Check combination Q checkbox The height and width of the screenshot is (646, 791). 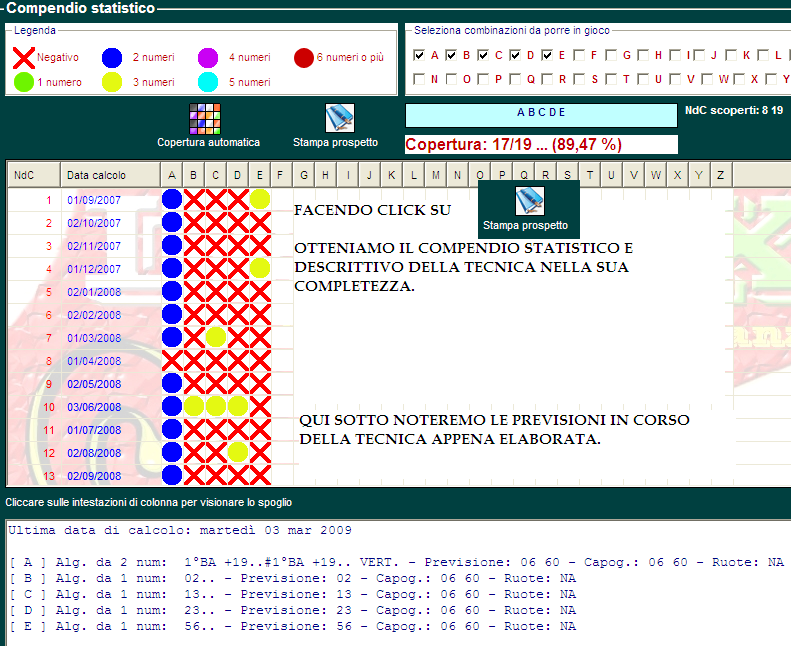click(x=515, y=79)
